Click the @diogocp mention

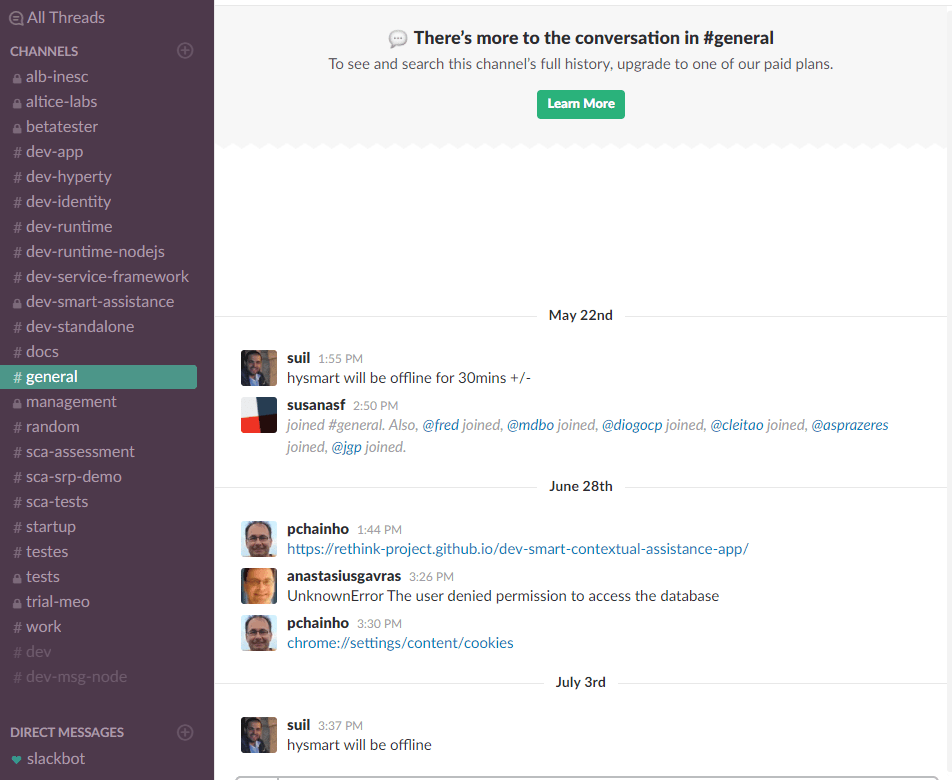point(632,425)
